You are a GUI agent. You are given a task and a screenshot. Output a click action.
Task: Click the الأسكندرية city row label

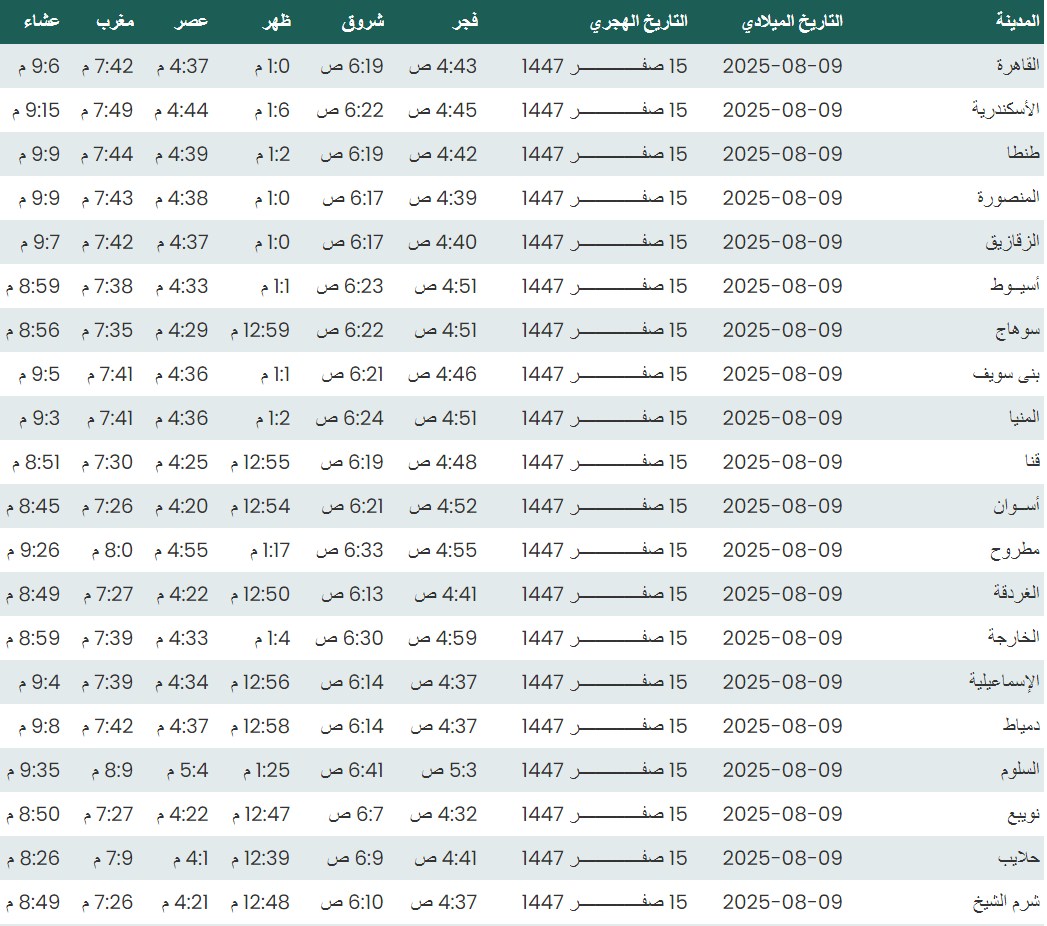[1005, 110]
